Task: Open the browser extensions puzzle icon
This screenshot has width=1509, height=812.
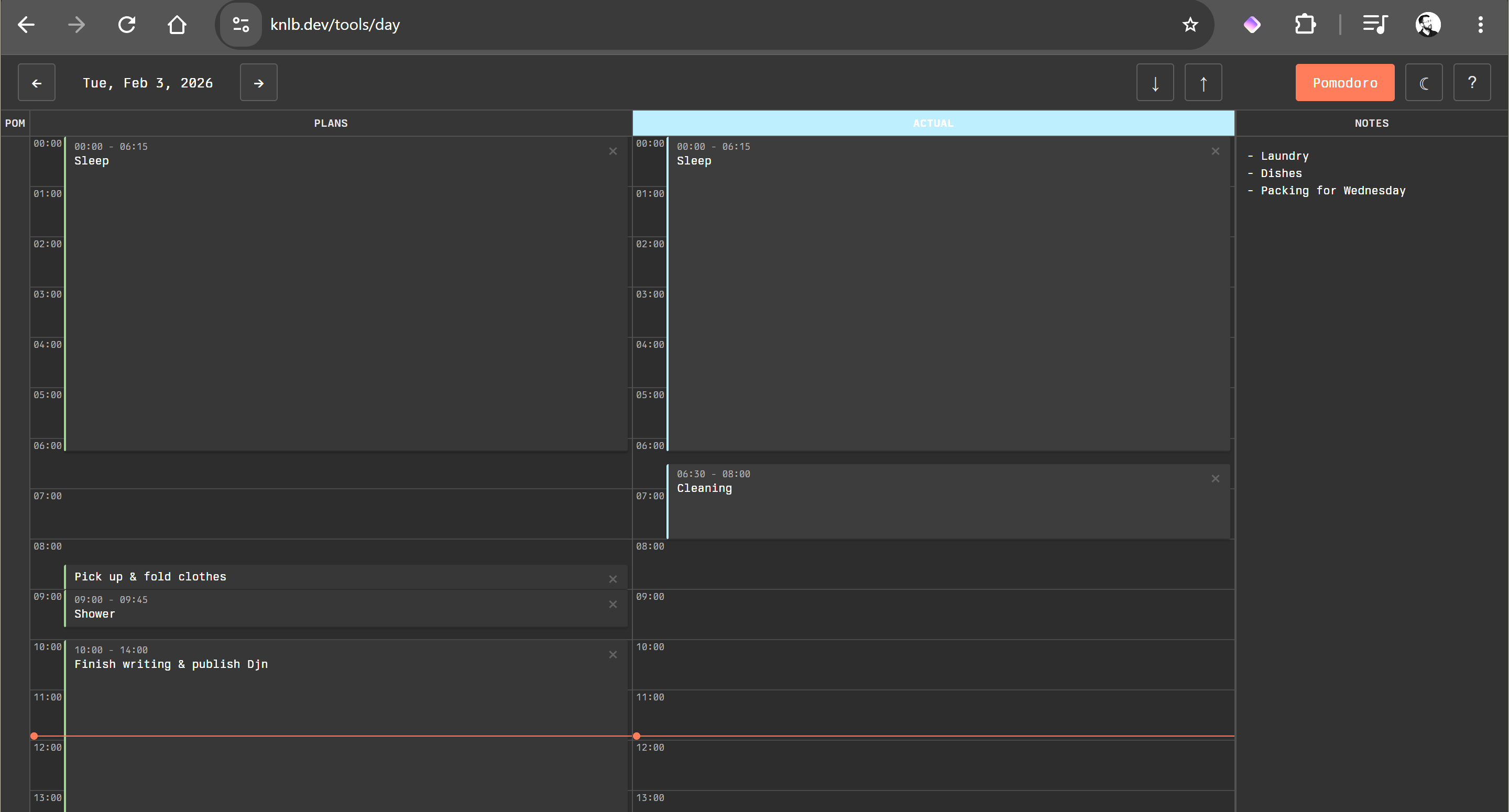Action: tap(1305, 25)
